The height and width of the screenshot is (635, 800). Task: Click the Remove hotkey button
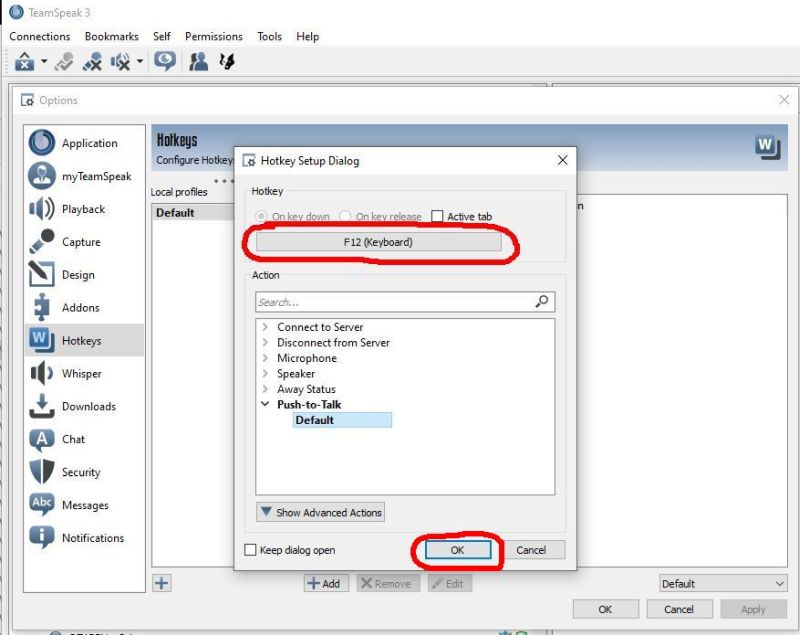coord(388,583)
